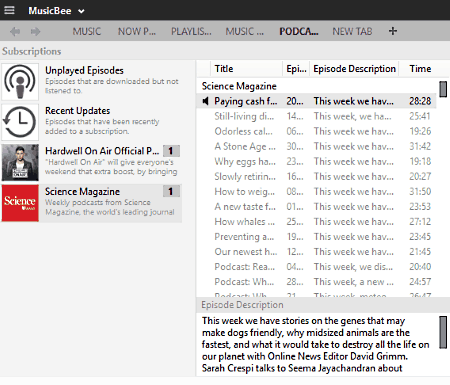Sort by the Time column header

click(x=420, y=69)
